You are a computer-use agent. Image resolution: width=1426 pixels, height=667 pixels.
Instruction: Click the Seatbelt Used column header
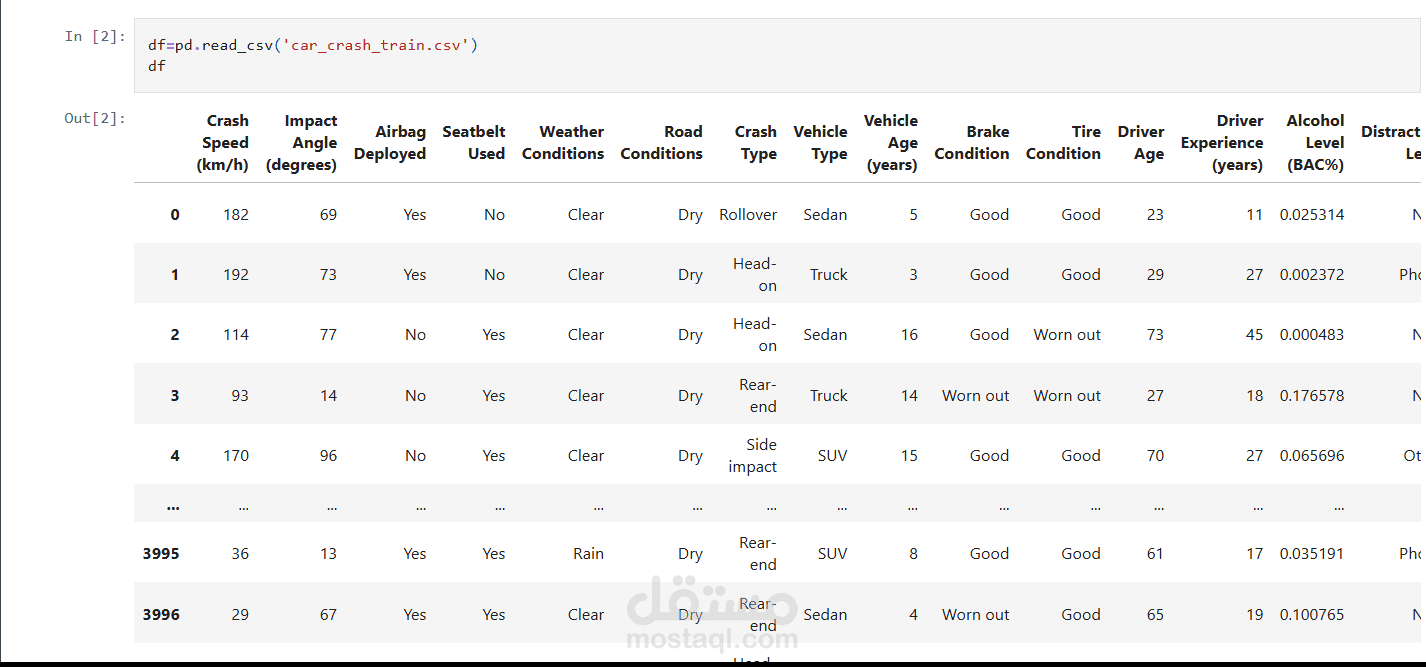(474, 143)
